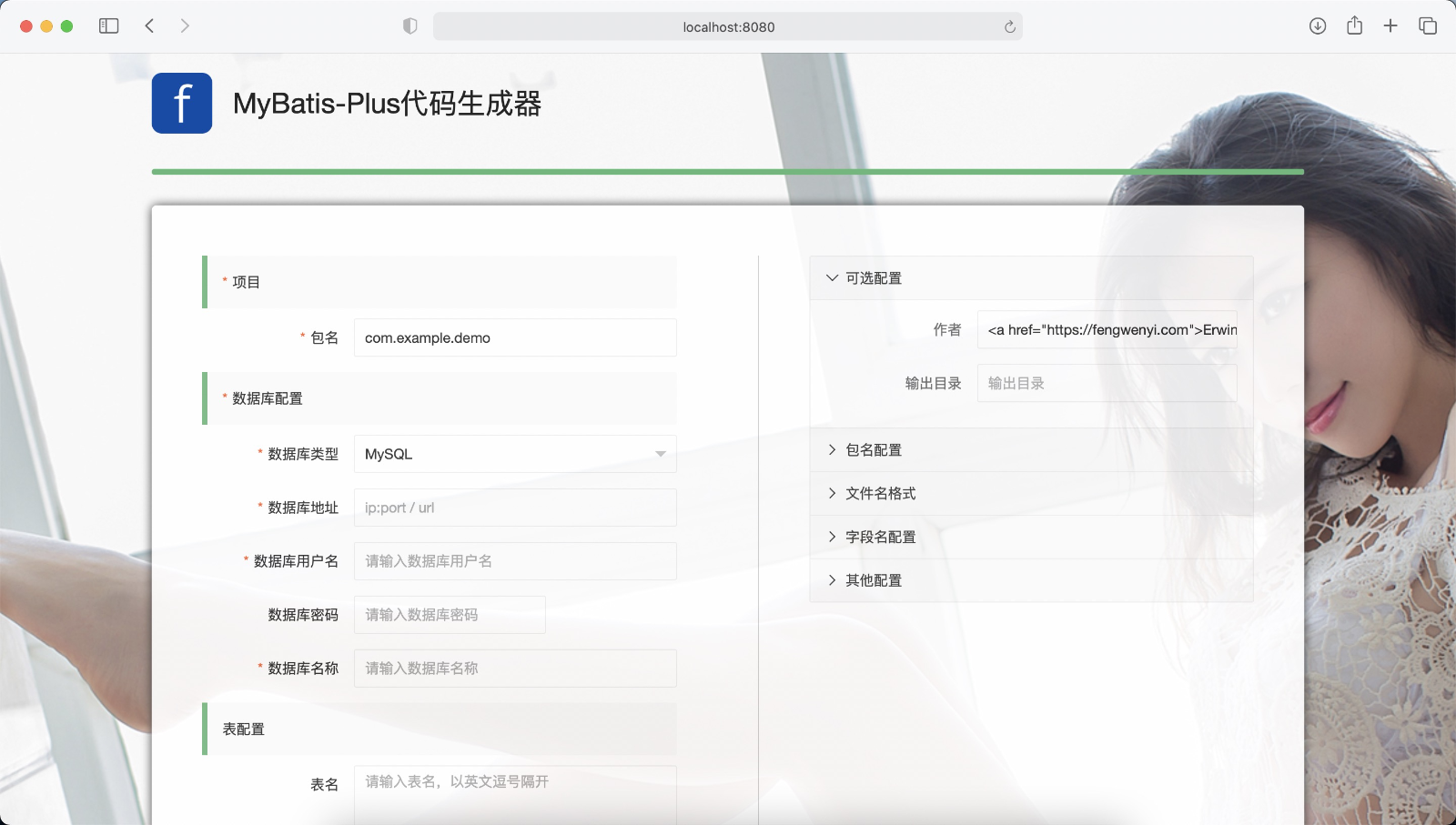
Task: Click the sidebar toggle icon
Action: (108, 25)
